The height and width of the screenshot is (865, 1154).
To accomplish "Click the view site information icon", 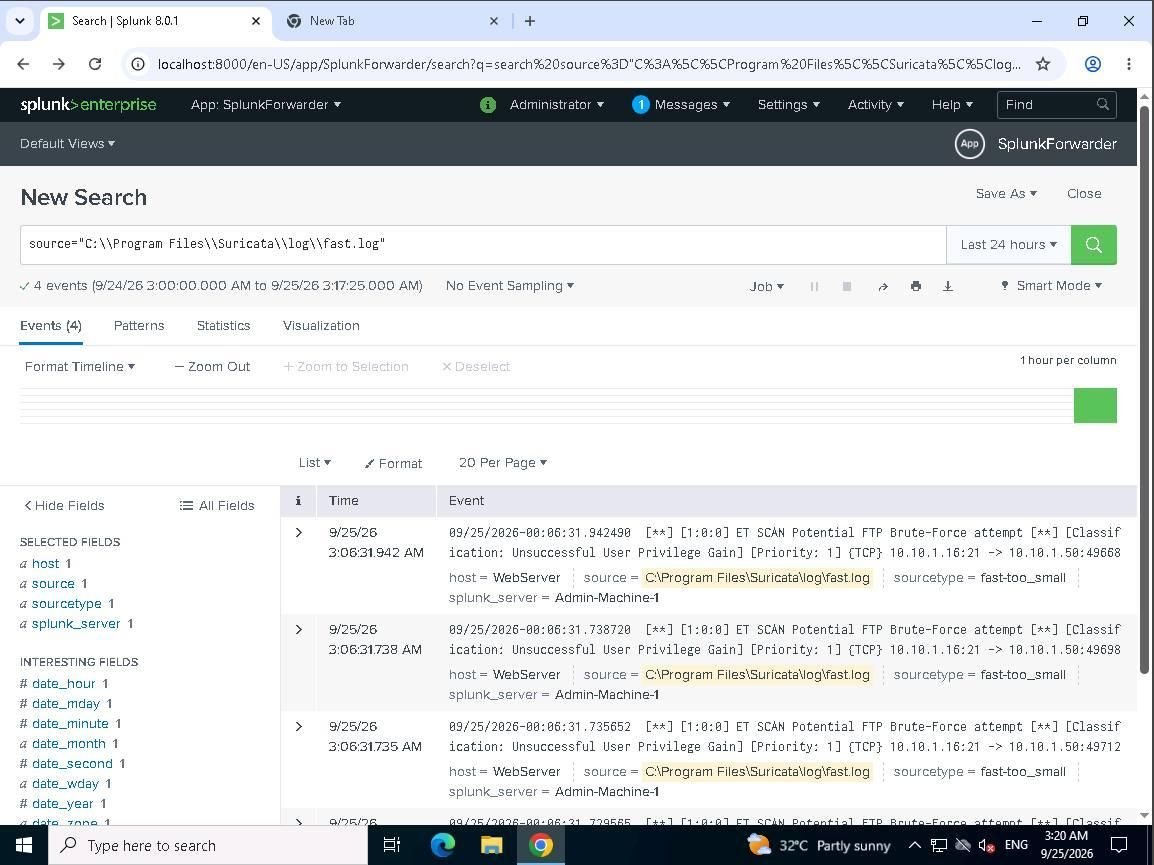I will point(138,64).
